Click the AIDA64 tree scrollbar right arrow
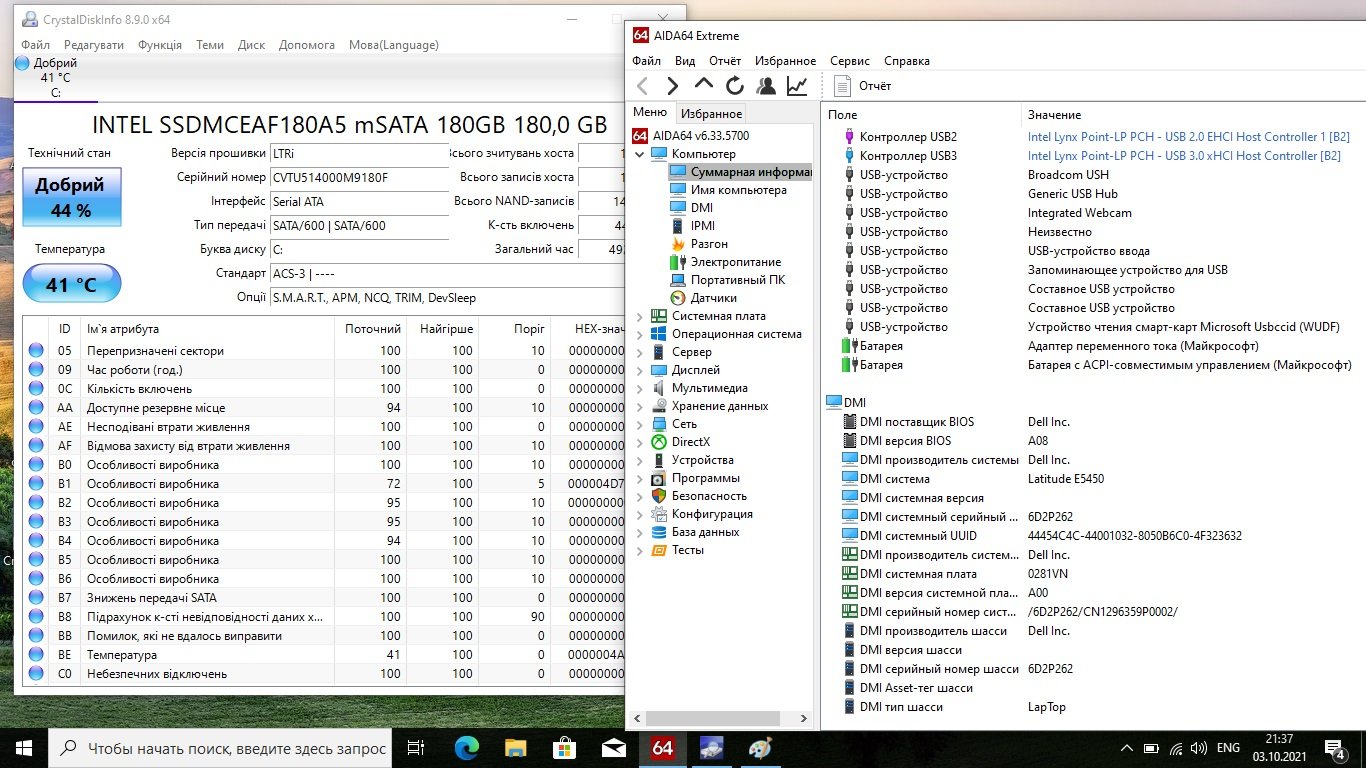Image resolution: width=1366 pixels, height=768 pixels. [804, 718]
